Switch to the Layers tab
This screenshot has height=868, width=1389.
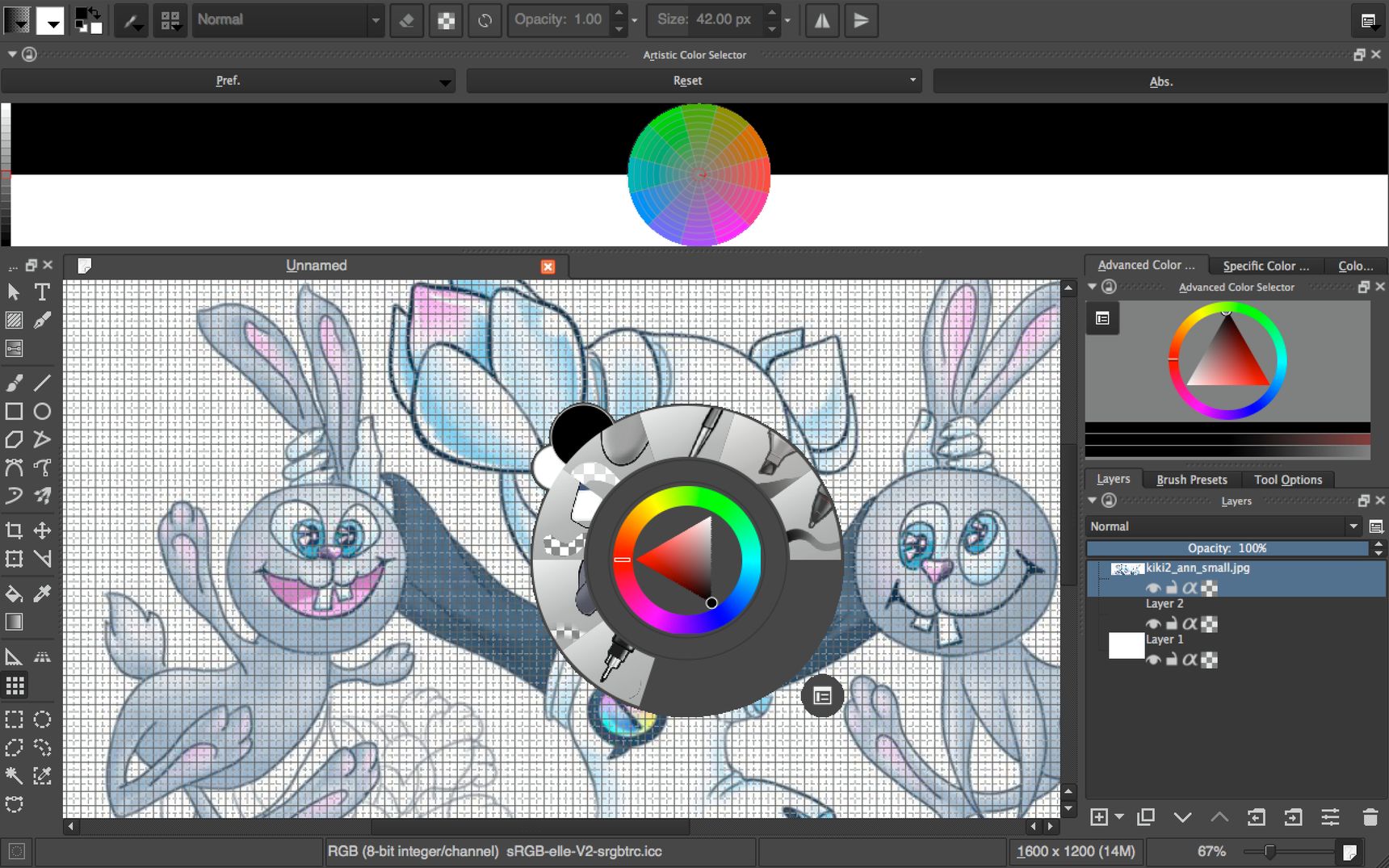pos(1113,479)
